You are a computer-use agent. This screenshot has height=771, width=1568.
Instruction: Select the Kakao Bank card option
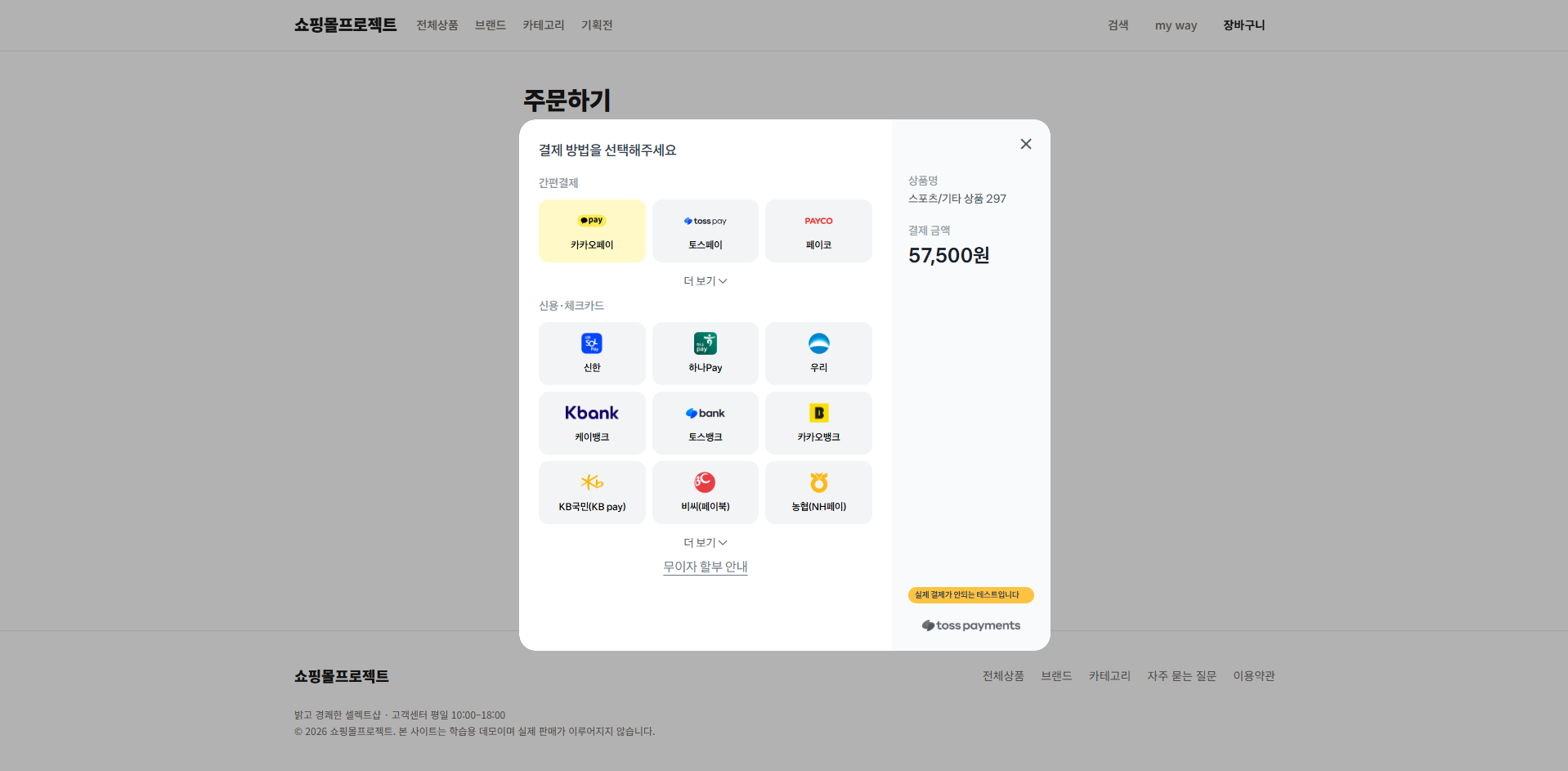[x=818, y=423]
